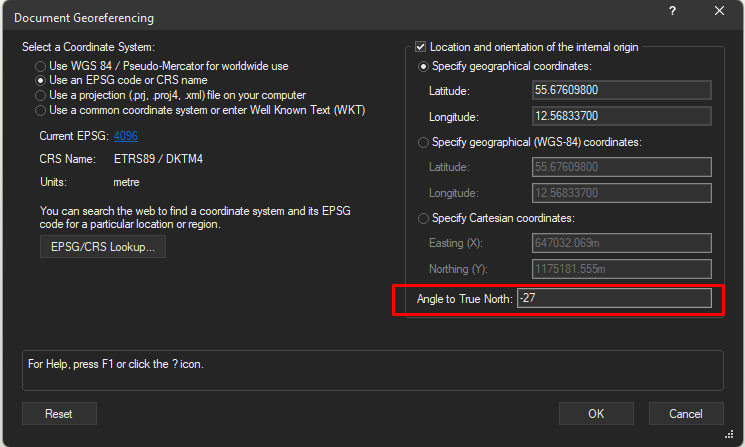Screen dimensions: 745x447
Task: Click the help question mark icon
Action: pos(672,11)
